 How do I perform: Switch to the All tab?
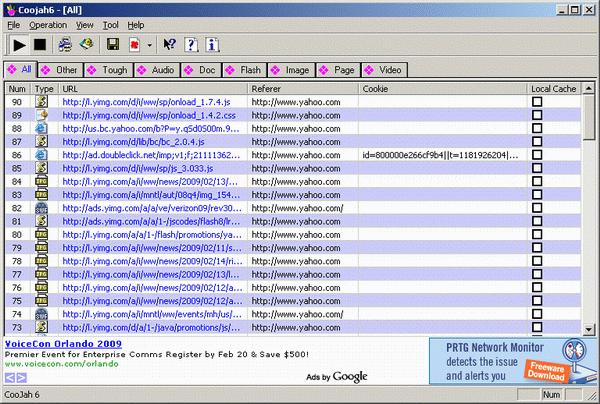pos(20,69)
